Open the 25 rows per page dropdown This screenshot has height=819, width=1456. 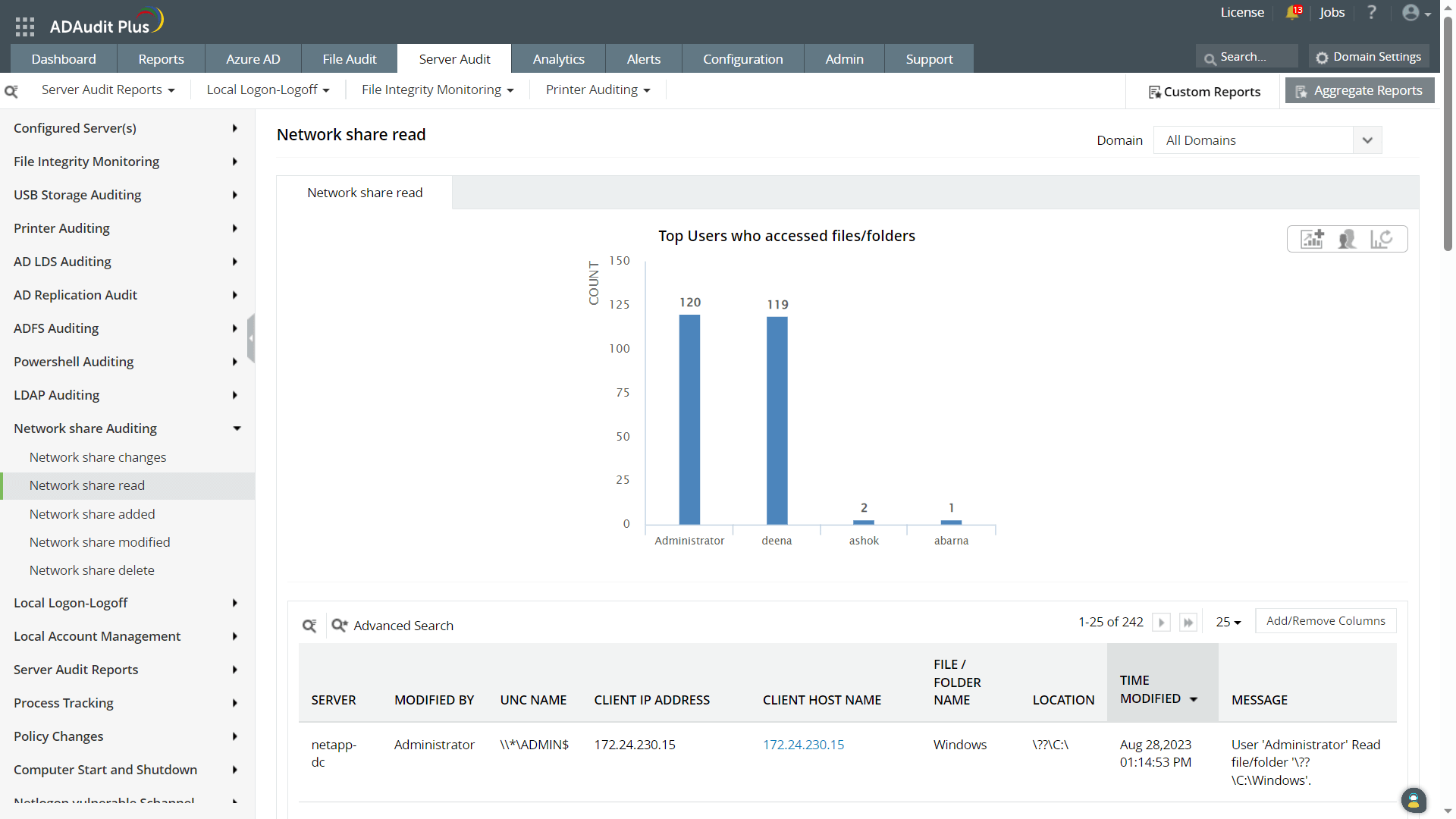coord(1228,622)
